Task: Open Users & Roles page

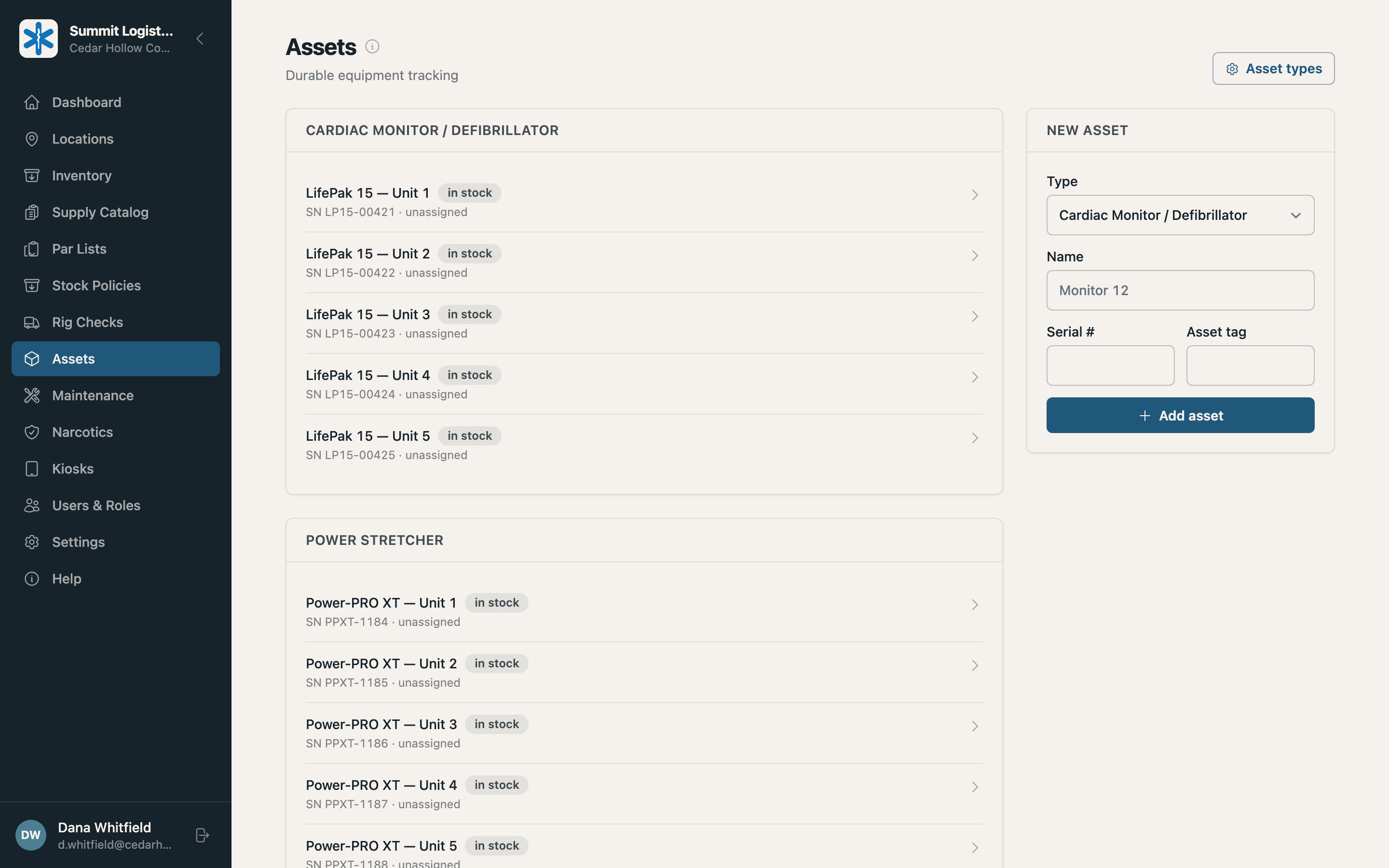Action: (x=115, y=505)
